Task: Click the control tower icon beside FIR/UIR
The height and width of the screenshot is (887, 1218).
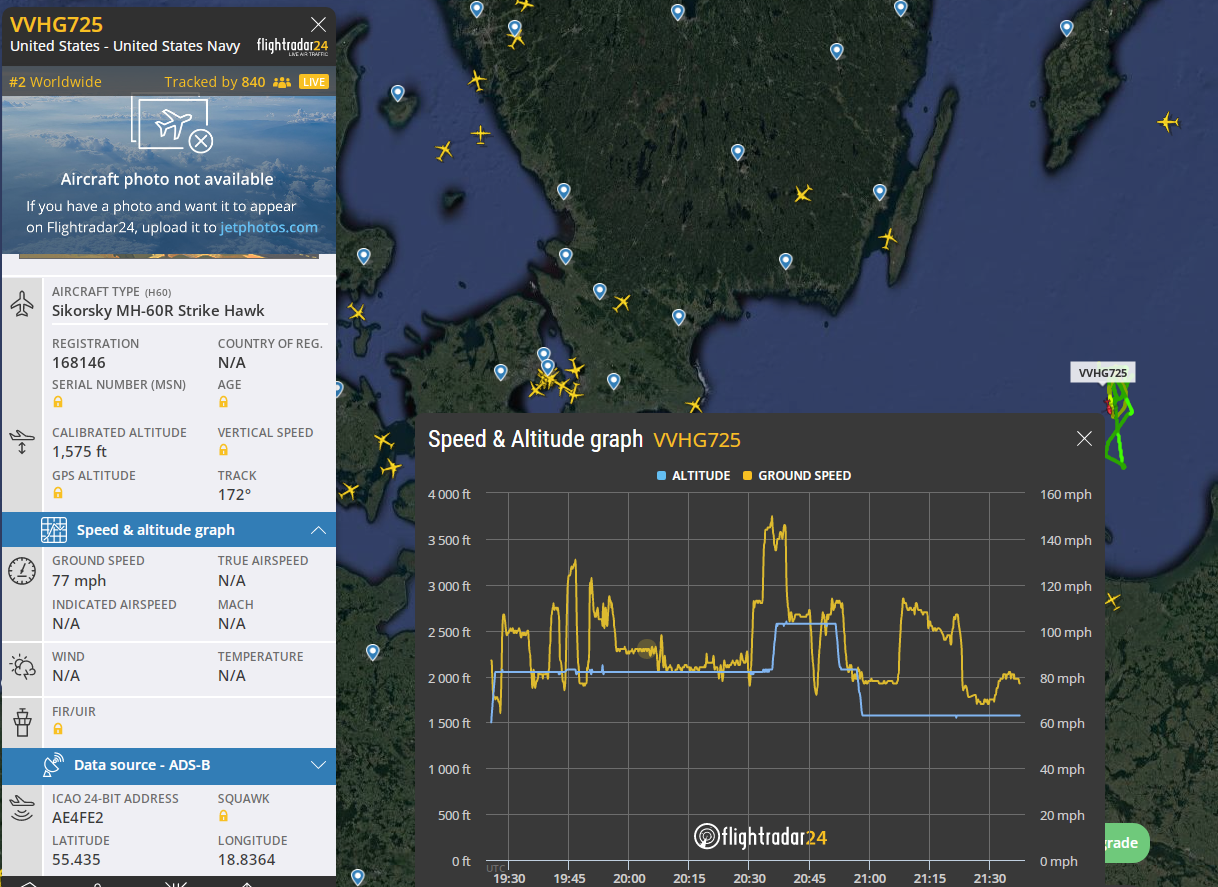Action: (22, 721)
